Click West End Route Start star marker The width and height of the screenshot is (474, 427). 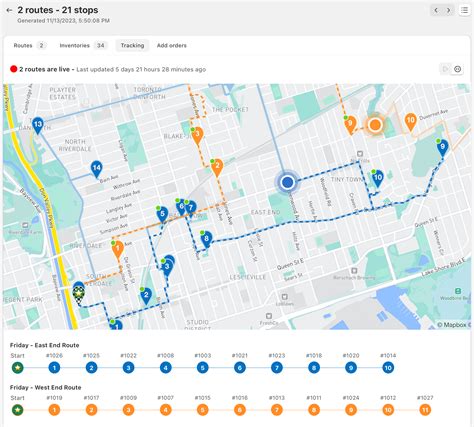click(x=18, y=410)
